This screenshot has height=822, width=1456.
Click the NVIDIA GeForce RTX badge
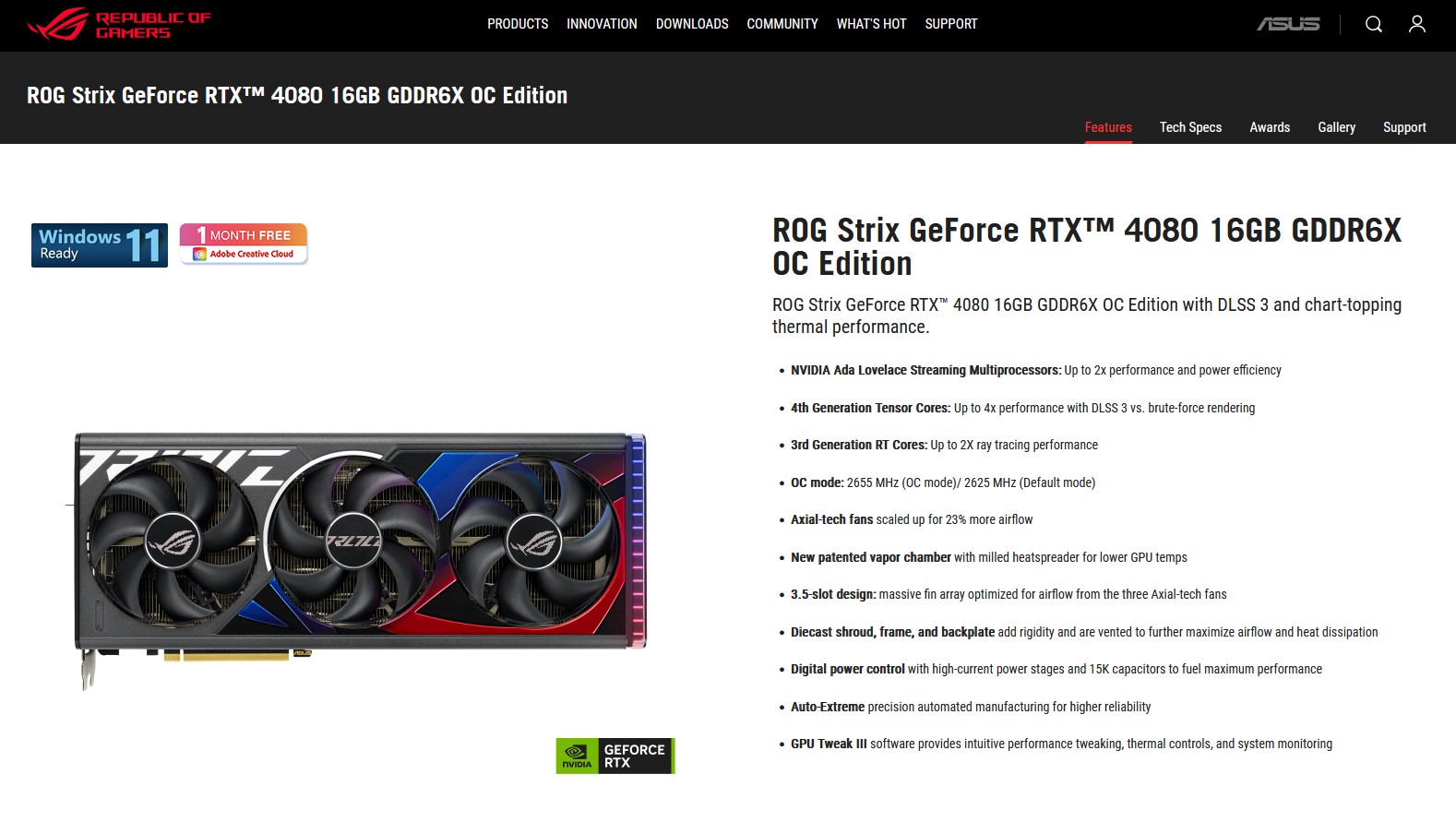click(615, 756)
